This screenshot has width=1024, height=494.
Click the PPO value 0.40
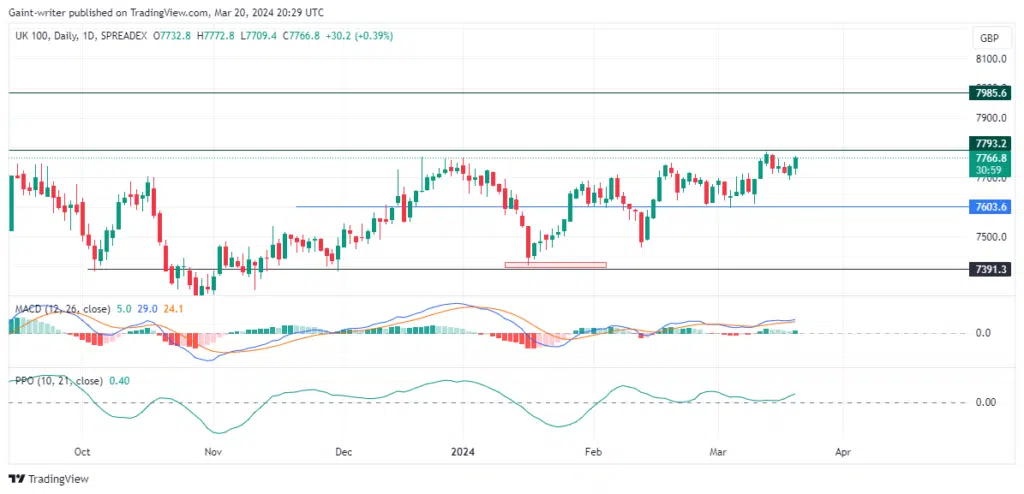coord(117,381)
